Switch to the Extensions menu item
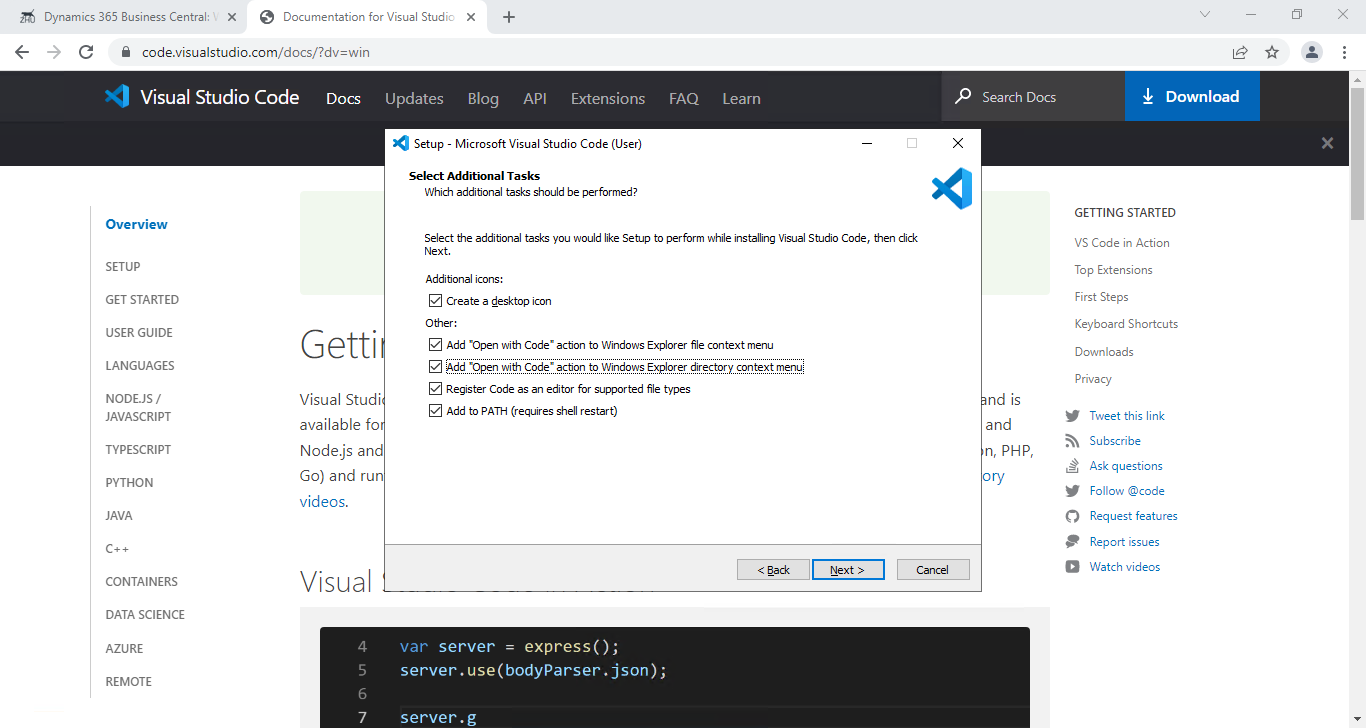 [607, 97]
